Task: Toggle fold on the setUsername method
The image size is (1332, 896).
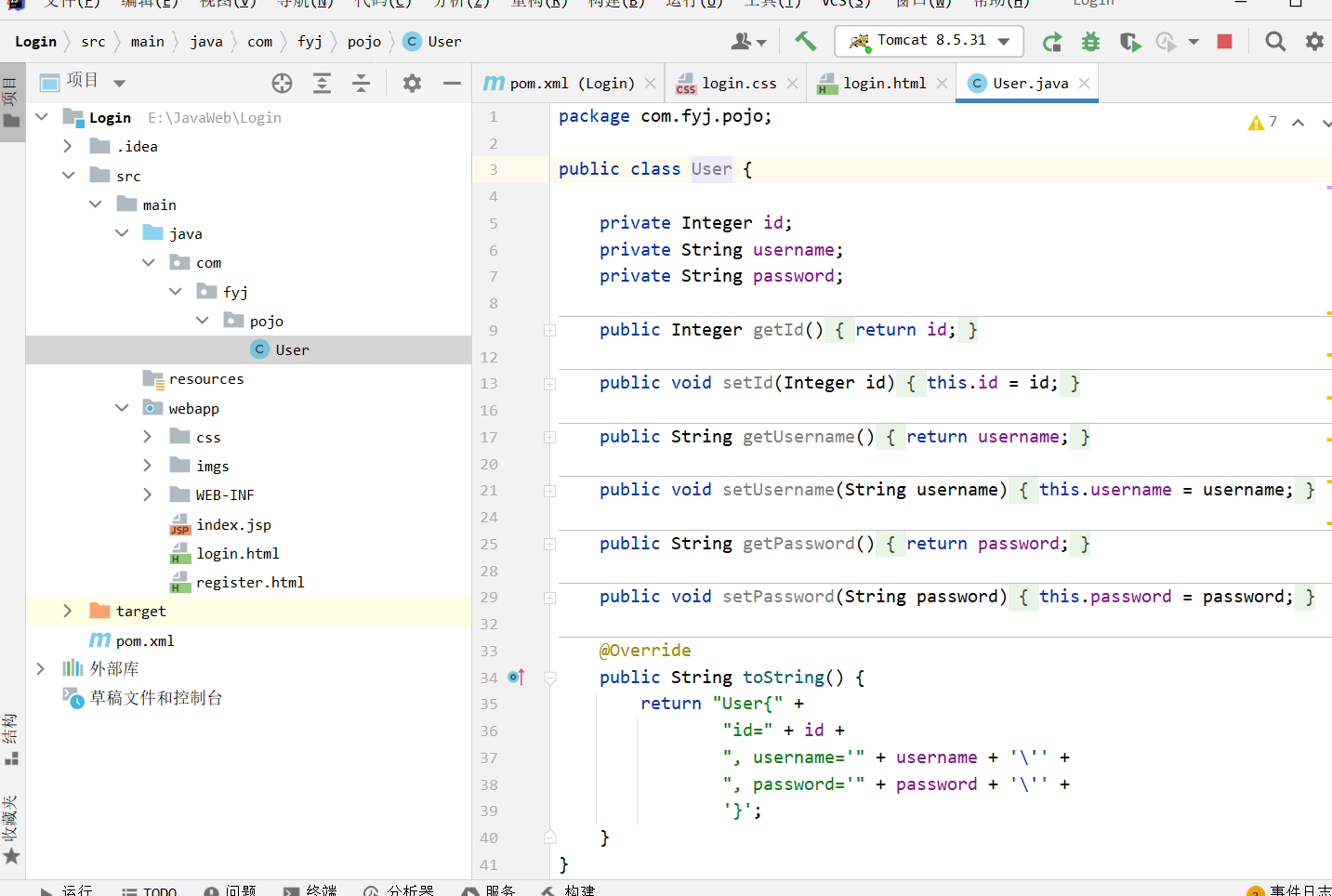Action: 549,491
